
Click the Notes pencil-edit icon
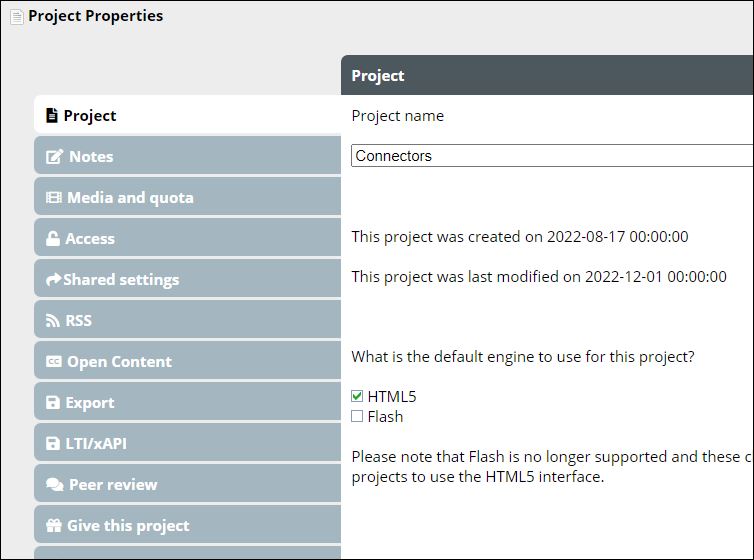click(54, 157)
